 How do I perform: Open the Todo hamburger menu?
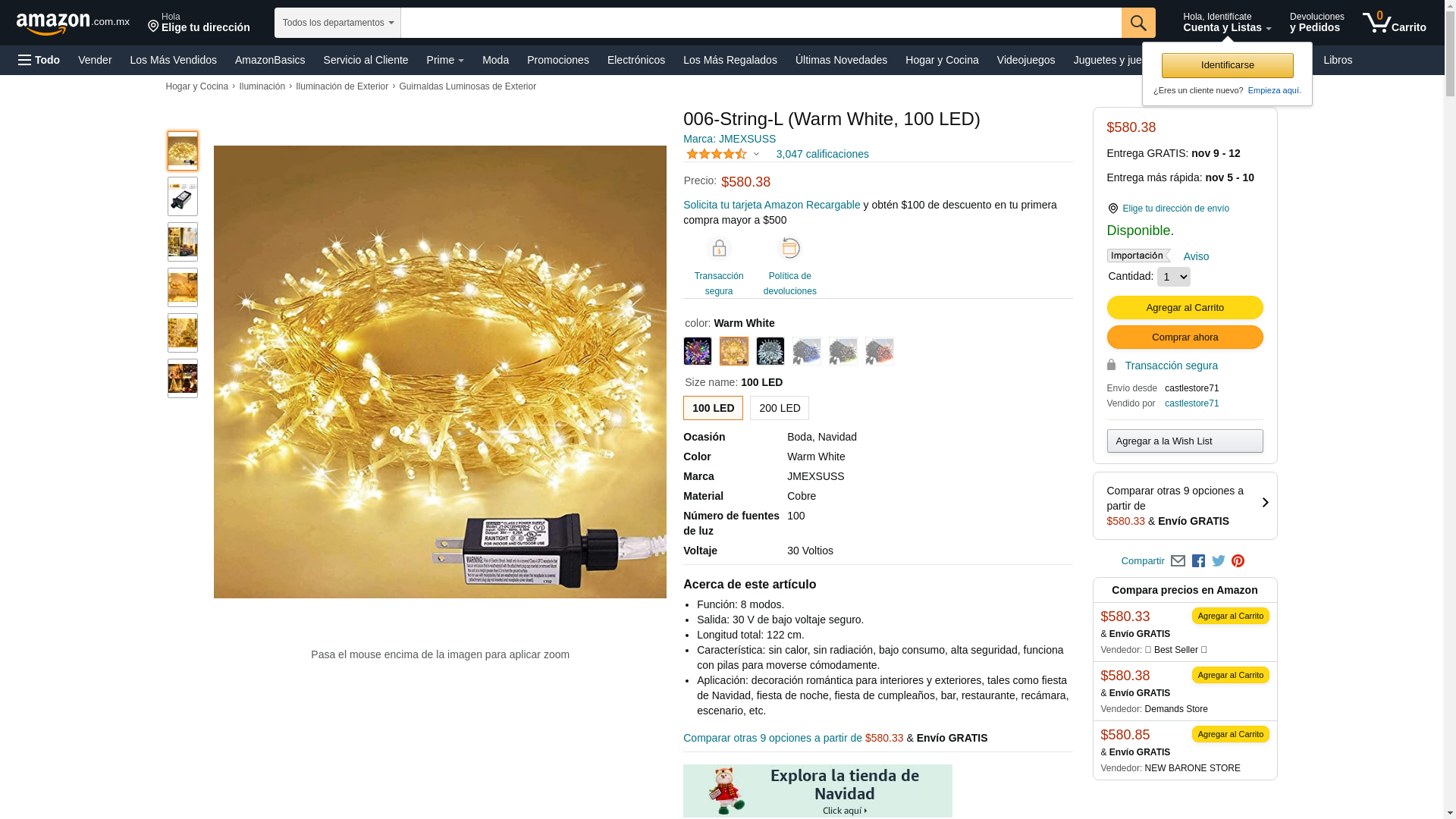click(39, 60)
